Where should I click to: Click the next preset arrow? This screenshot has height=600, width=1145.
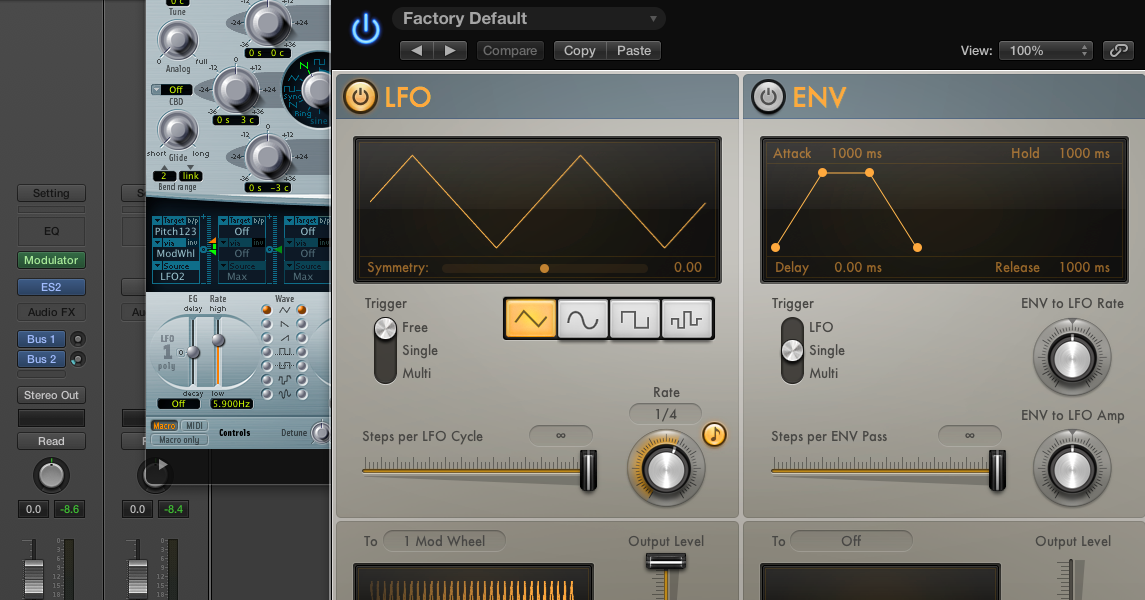(x=450, y=49)
